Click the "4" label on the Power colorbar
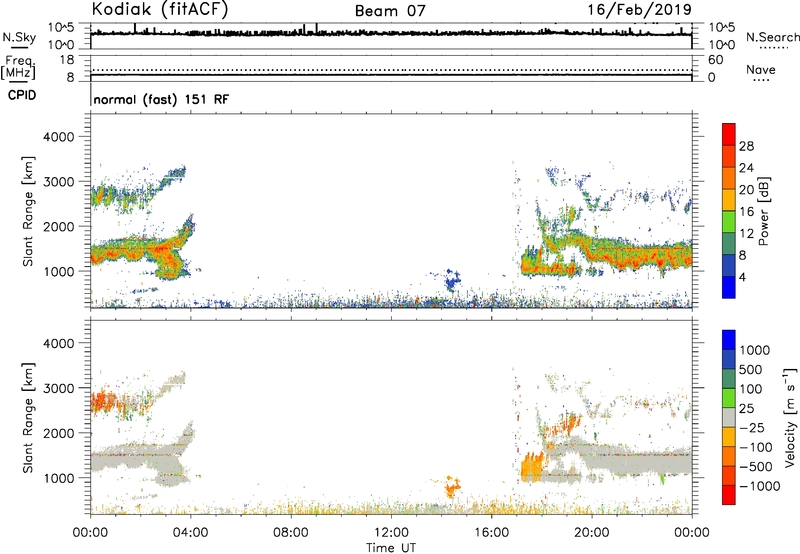The width and height of the screenshot is (800, 554). (742, 277)
